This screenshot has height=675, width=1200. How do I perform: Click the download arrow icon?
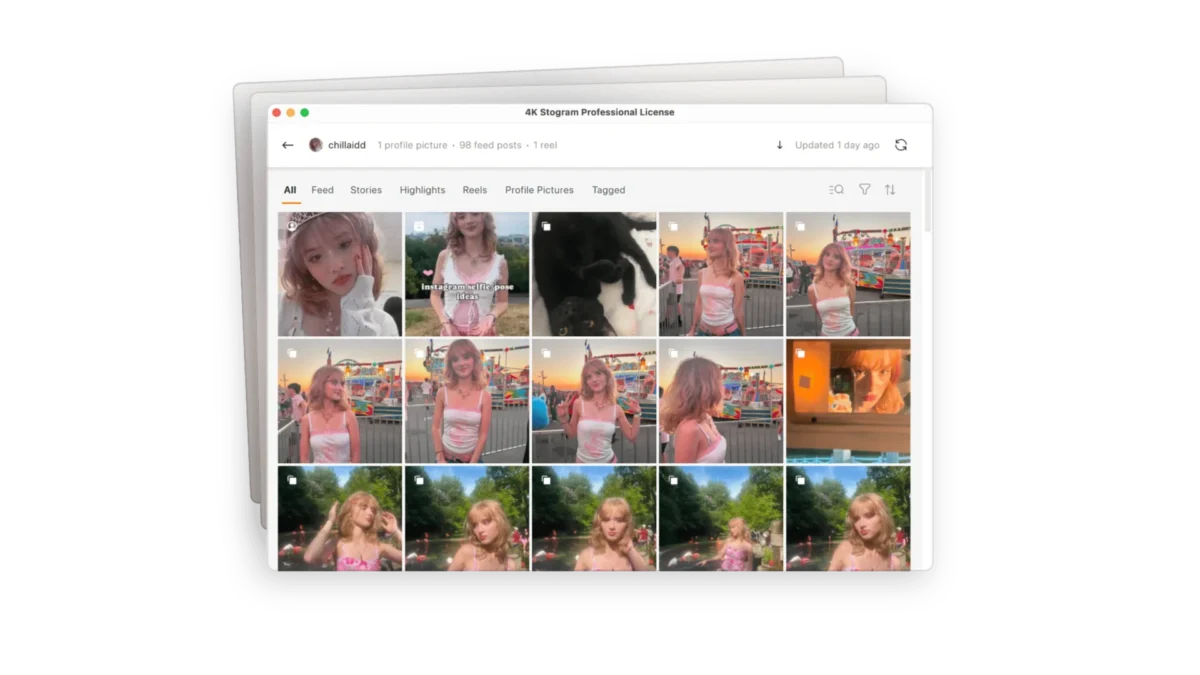pos(780,145)
